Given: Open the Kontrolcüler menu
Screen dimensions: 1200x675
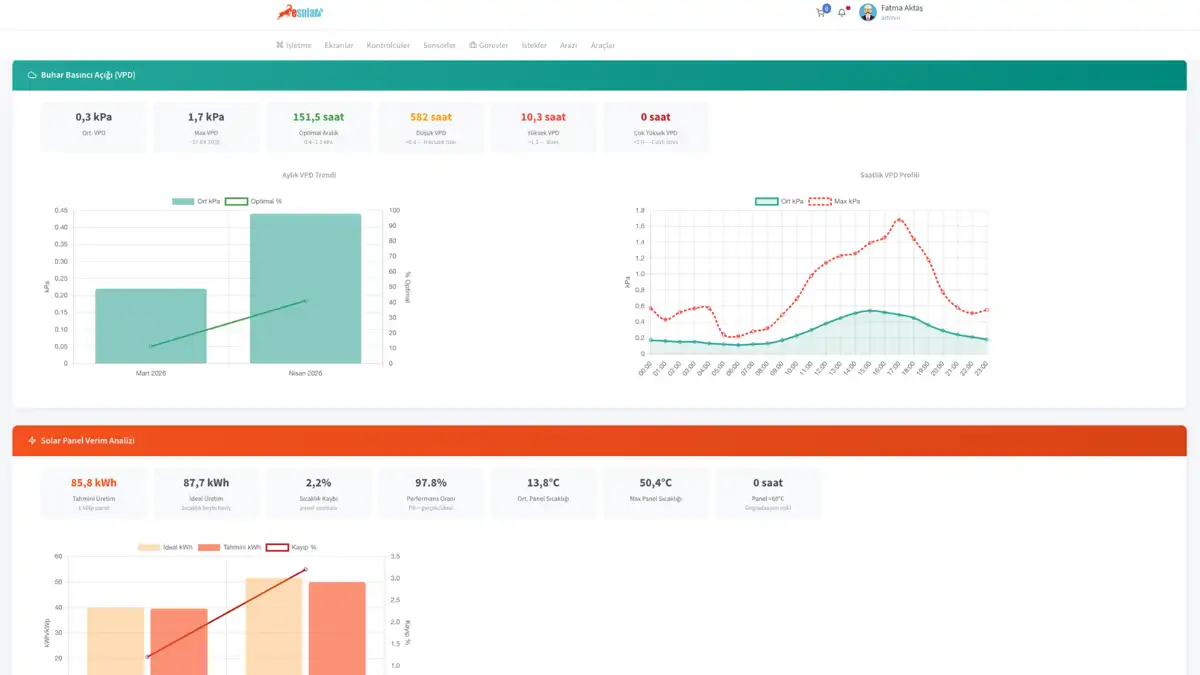Looking at the screenshot, I should tap(388, 45).
